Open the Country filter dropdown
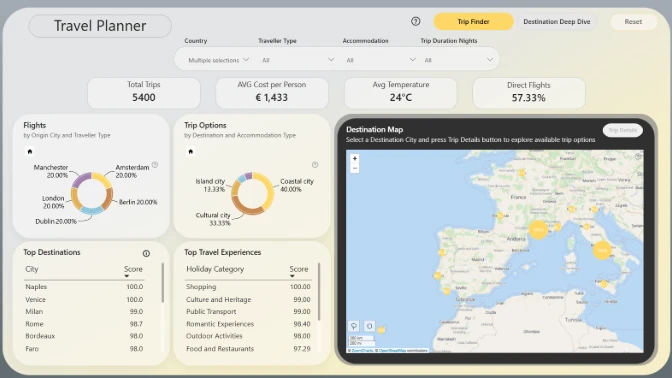Image resolution: width=672 pixels, height=378 pixels. 218,60
